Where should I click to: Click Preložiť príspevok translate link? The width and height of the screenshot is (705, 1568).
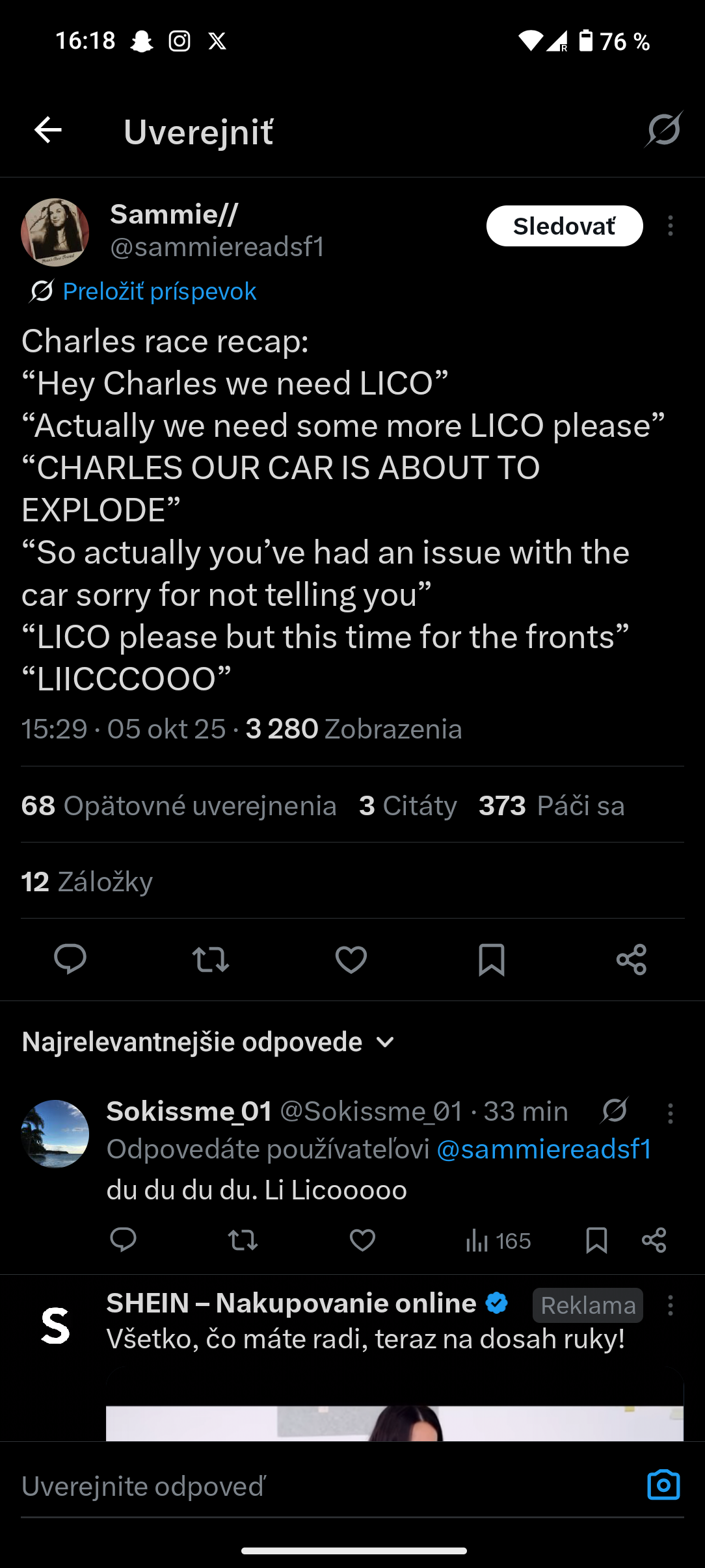click(159, 291)
